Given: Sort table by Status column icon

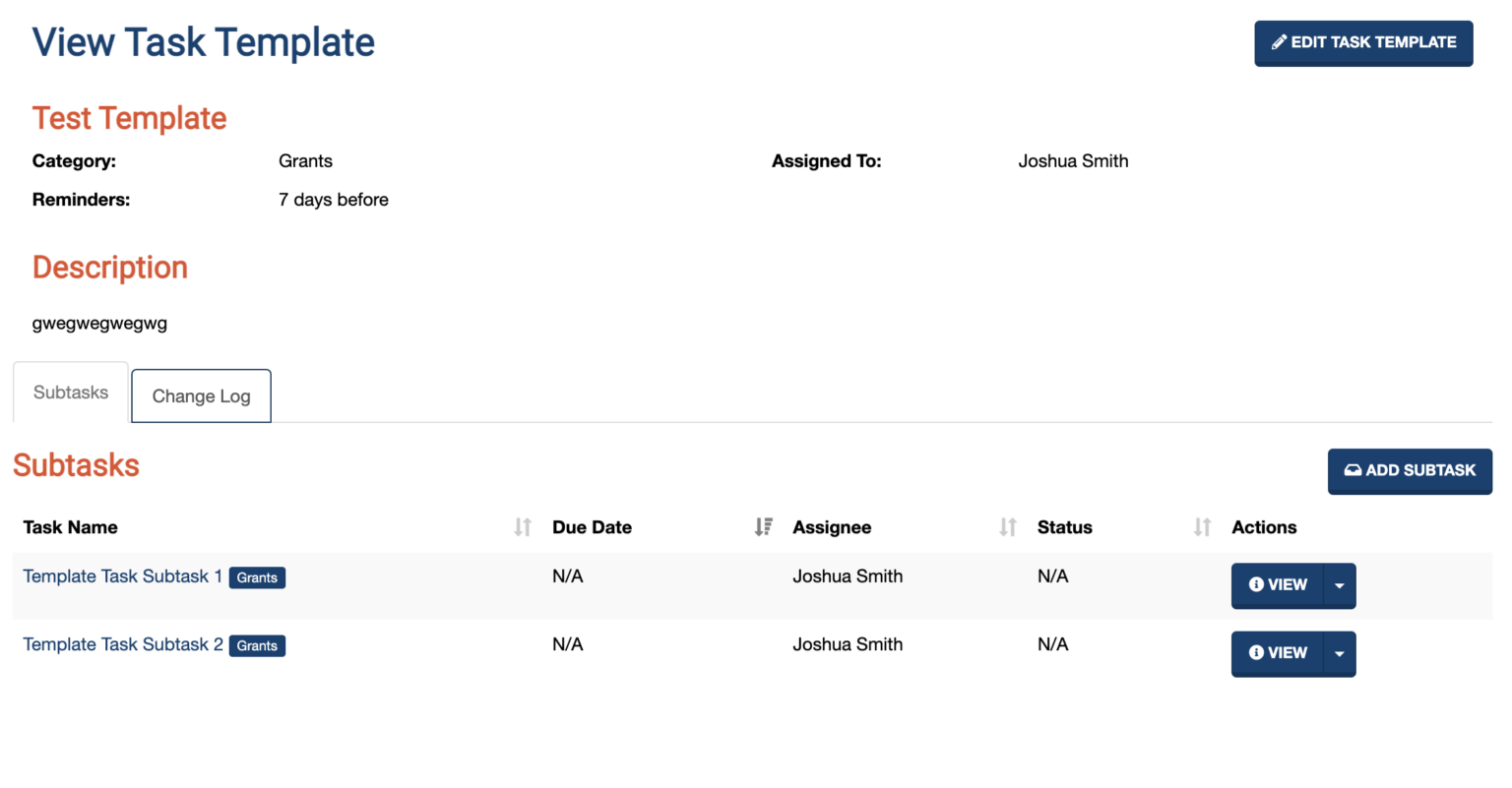Looking at the screenshot, I should tap(1202, 527).
